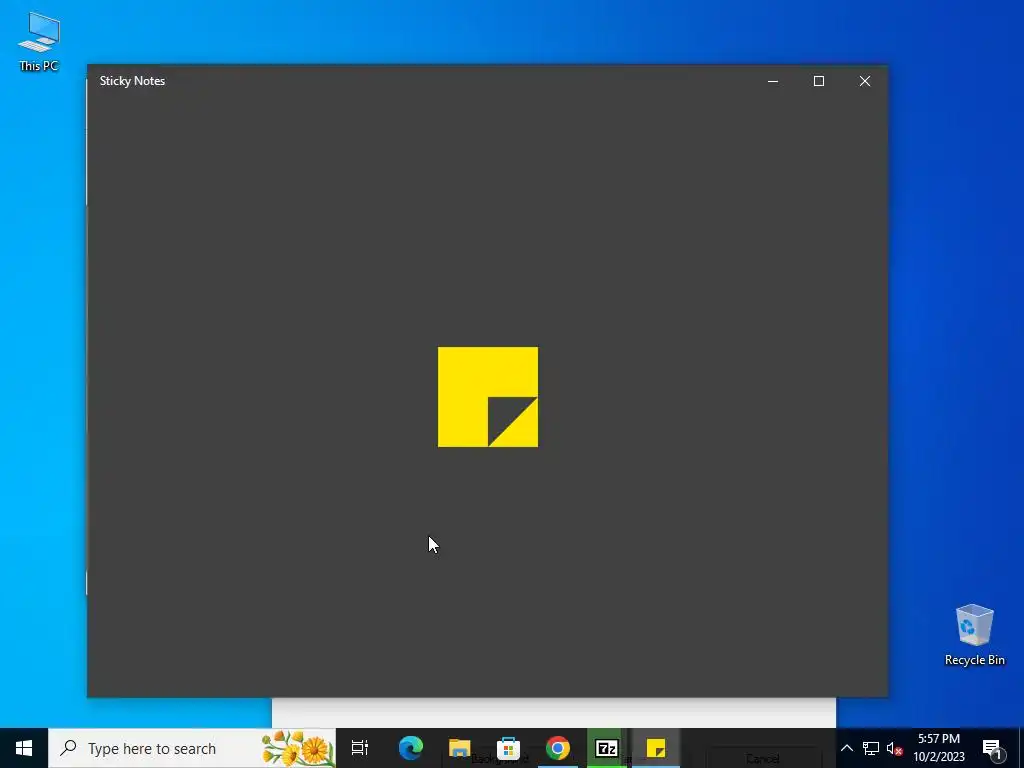Switch to Google Chrome on the taskbar
Viewport: 1024px width, 768px height.
[x=558, y=748]
